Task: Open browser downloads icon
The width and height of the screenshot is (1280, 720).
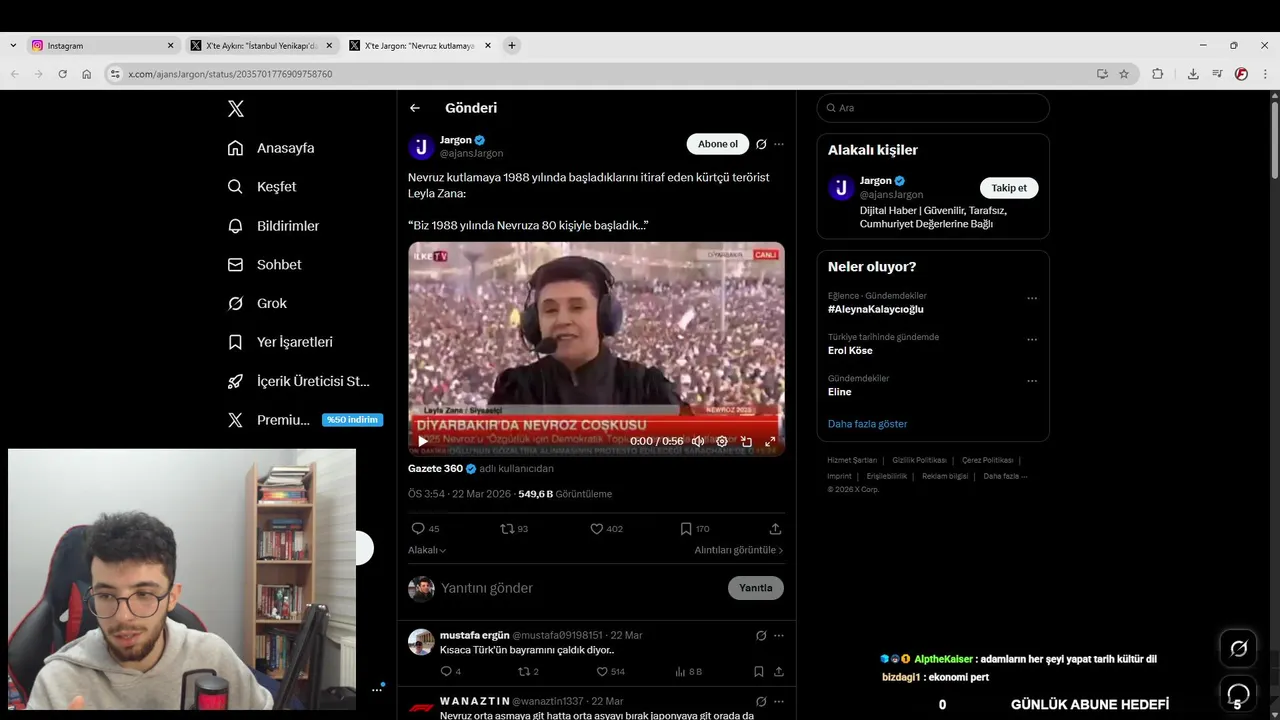Action: [1193, 74]
